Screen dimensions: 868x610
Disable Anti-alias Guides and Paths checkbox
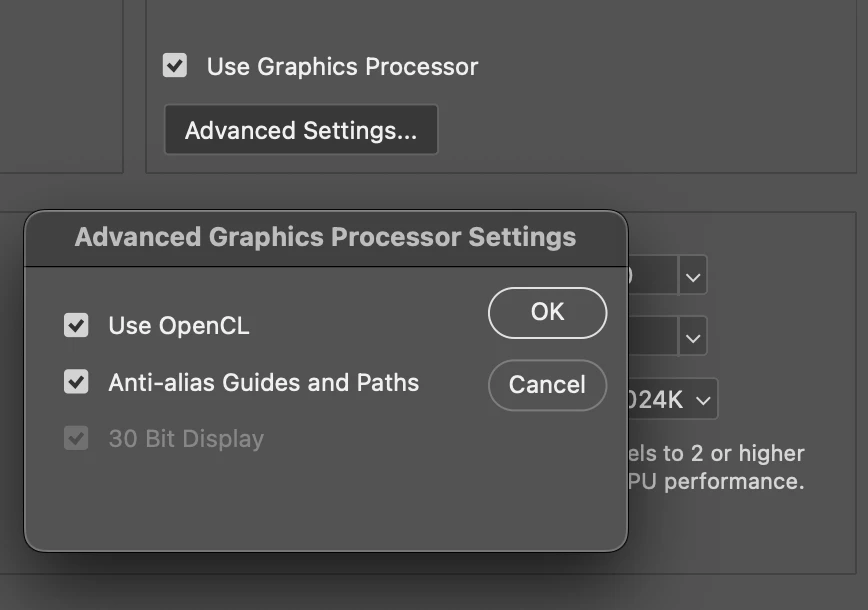click(x=76, y=382)
